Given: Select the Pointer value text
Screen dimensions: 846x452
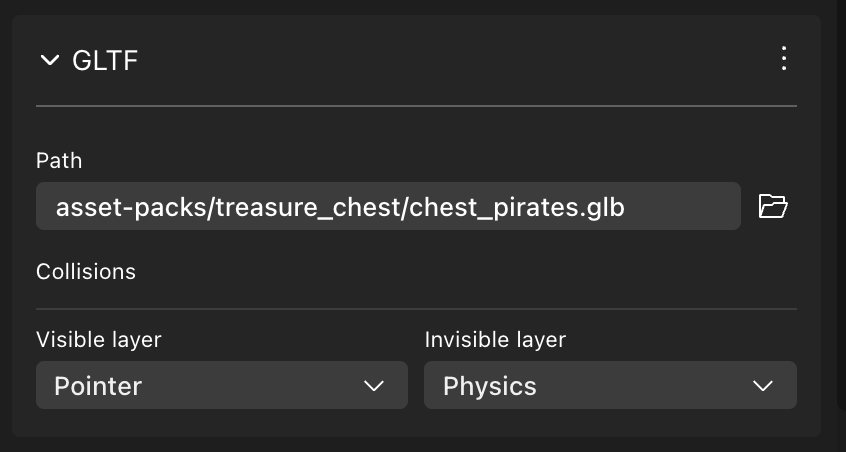Looking at the screenshot, I should click(98, 386).
